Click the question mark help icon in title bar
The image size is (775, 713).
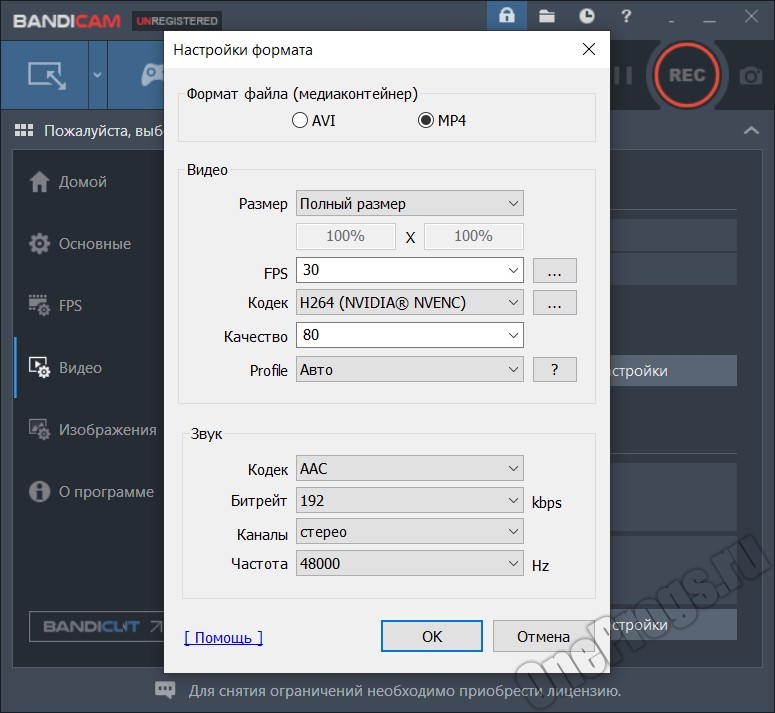pos(625,16)
